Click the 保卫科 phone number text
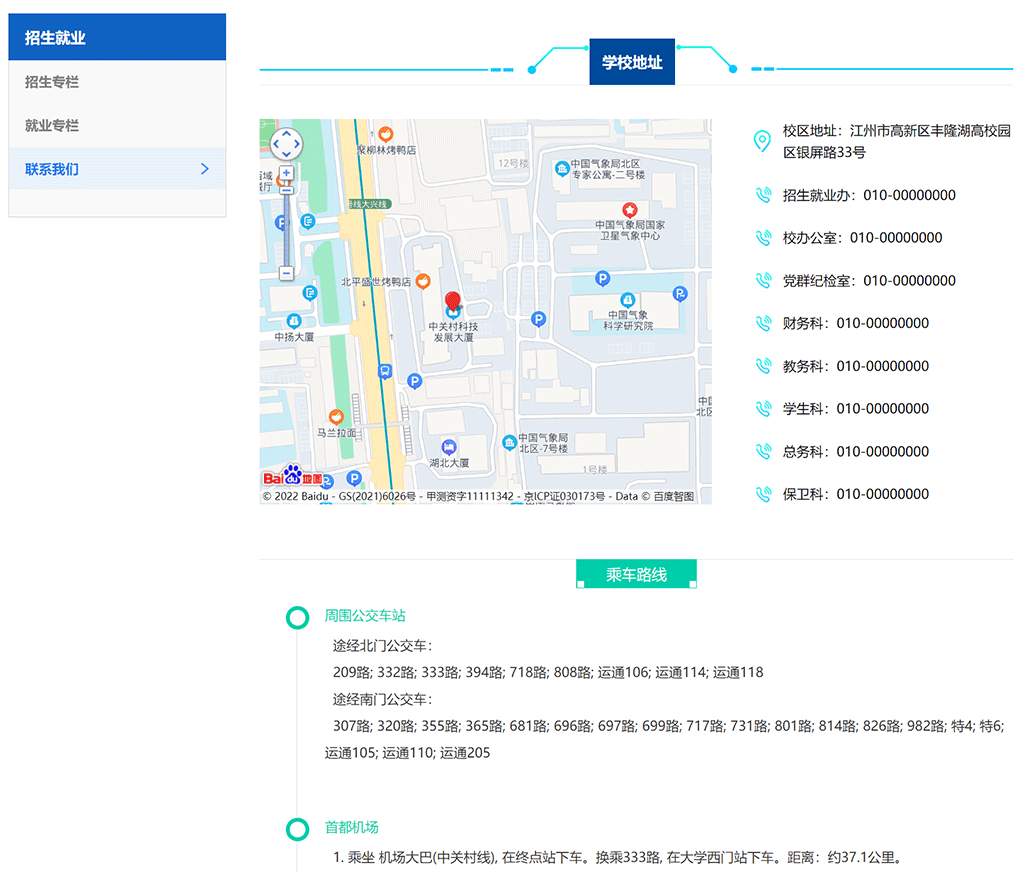The height and width of the screenshot is (872, 1024). [882, 494]
